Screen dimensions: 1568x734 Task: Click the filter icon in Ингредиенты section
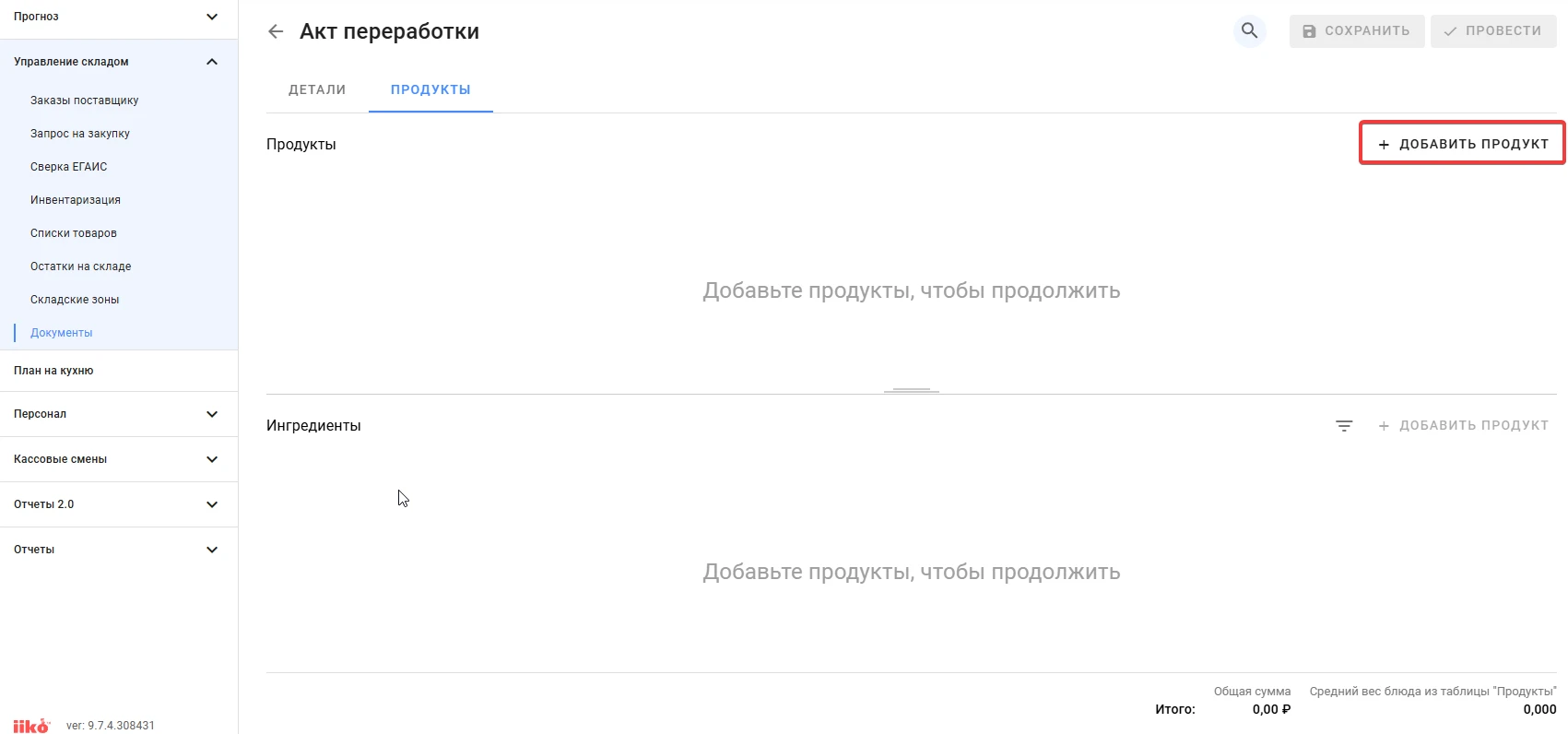[1344, 426]
